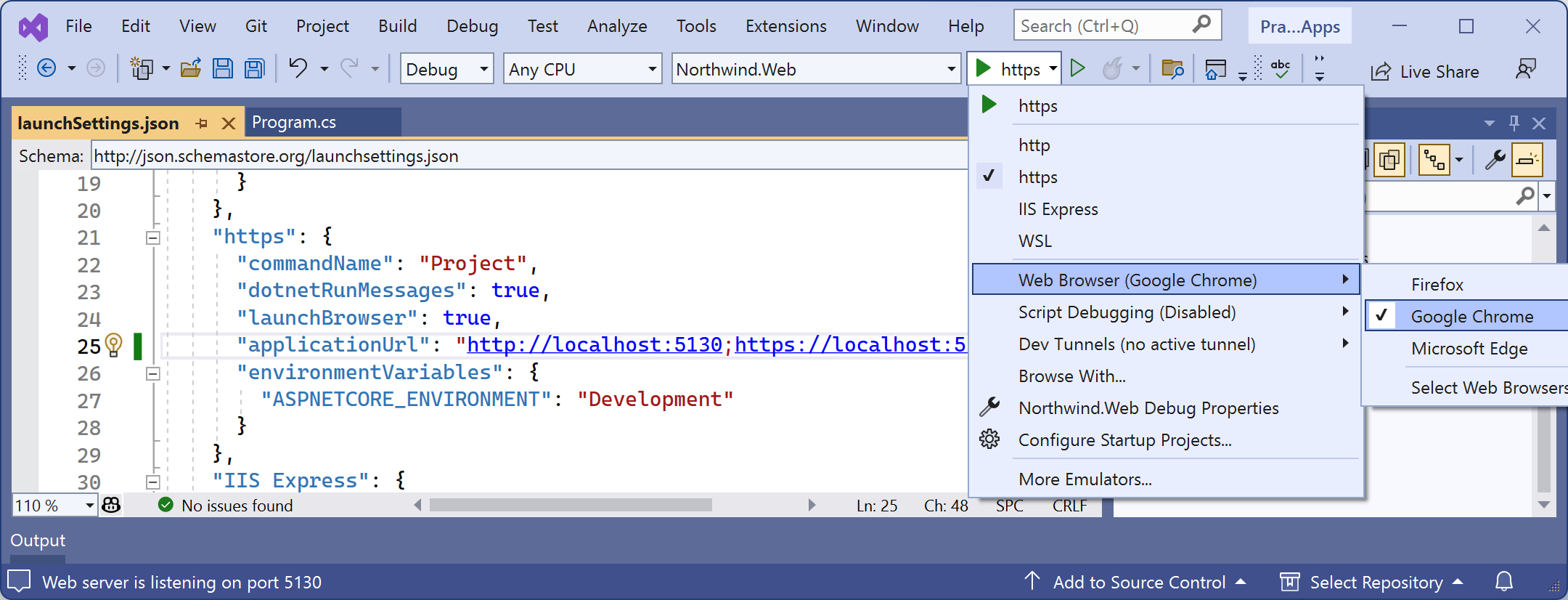Close the launchSettings.json tab
The width and height of the screenshot is (1568, 600).
click(229, 123)
